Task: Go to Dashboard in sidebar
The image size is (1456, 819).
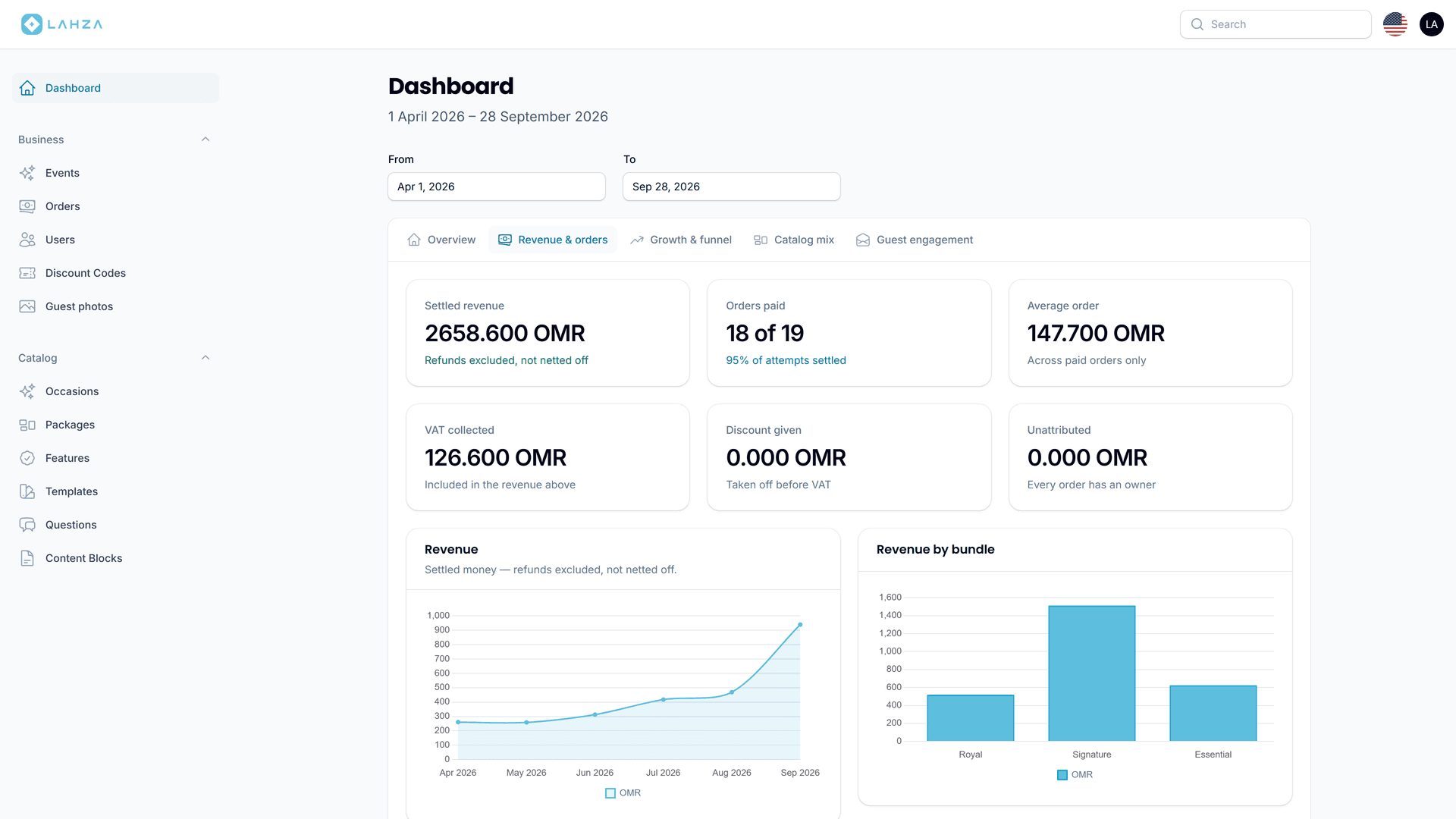Action: point(115,88)
